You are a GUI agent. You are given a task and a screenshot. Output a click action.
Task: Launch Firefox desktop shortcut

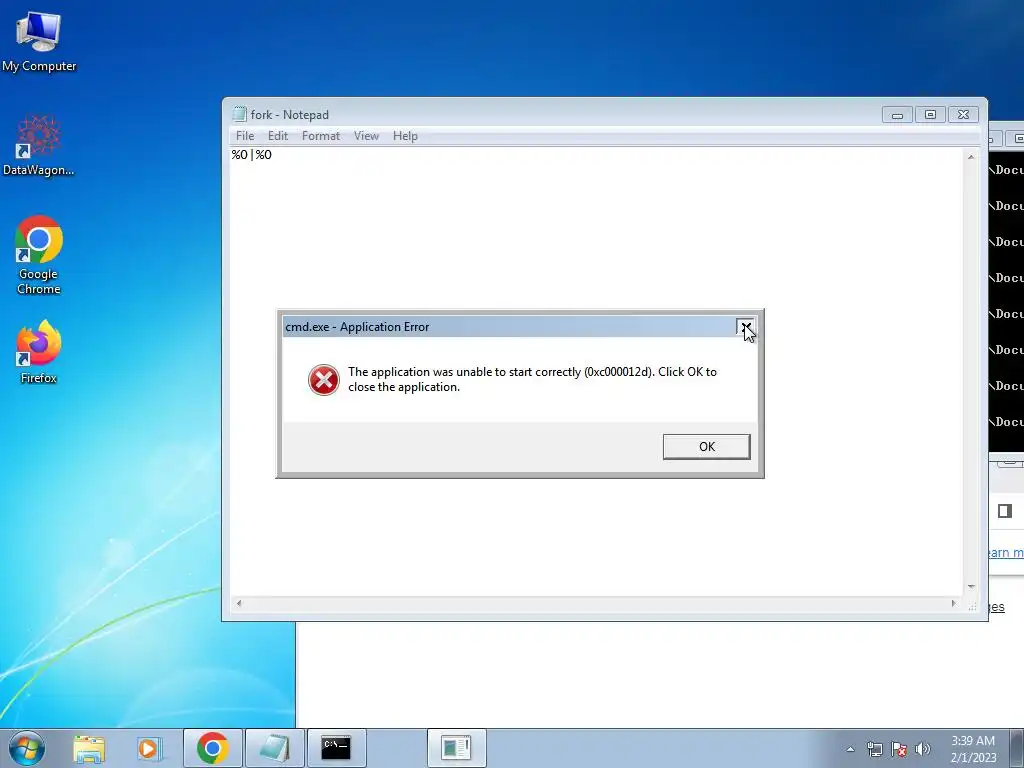click(x=39, y=352)
